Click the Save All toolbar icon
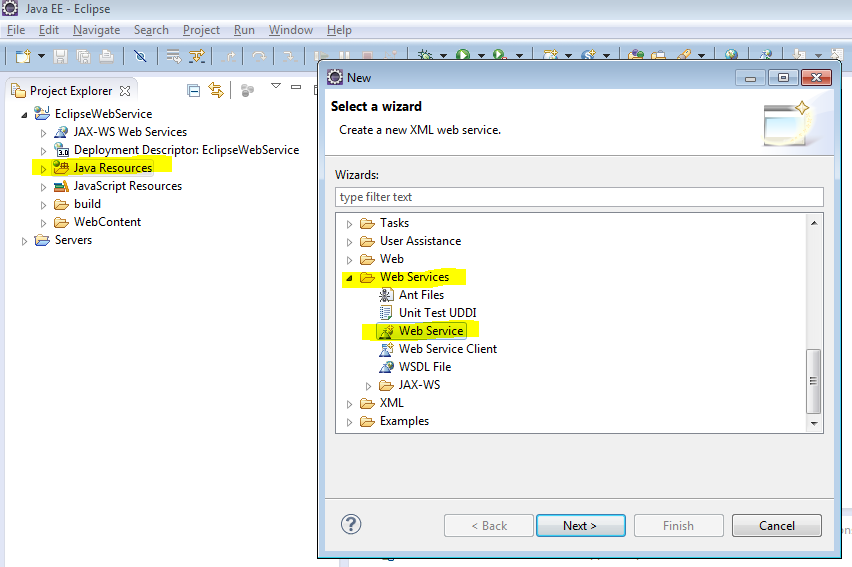852x567 pixels. click(x=84, y=56)
